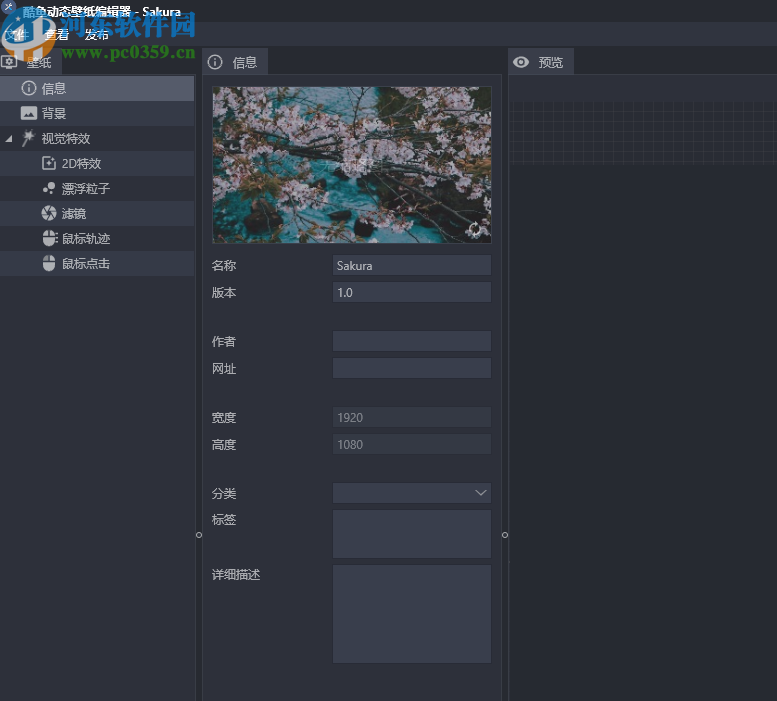Click the 名称 field containing Sakura
Image resolution: width=777 pixels, height=701 pixels.
[412, 266]
